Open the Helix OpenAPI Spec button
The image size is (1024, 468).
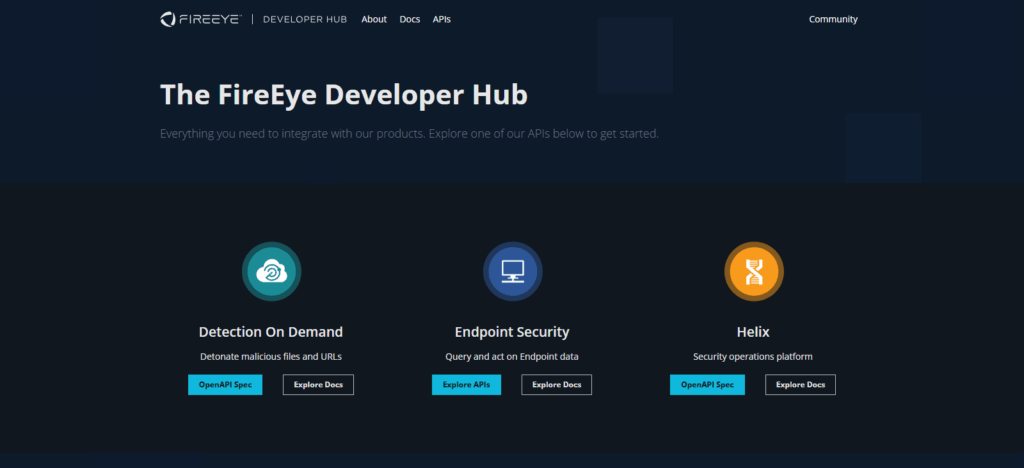707,385
